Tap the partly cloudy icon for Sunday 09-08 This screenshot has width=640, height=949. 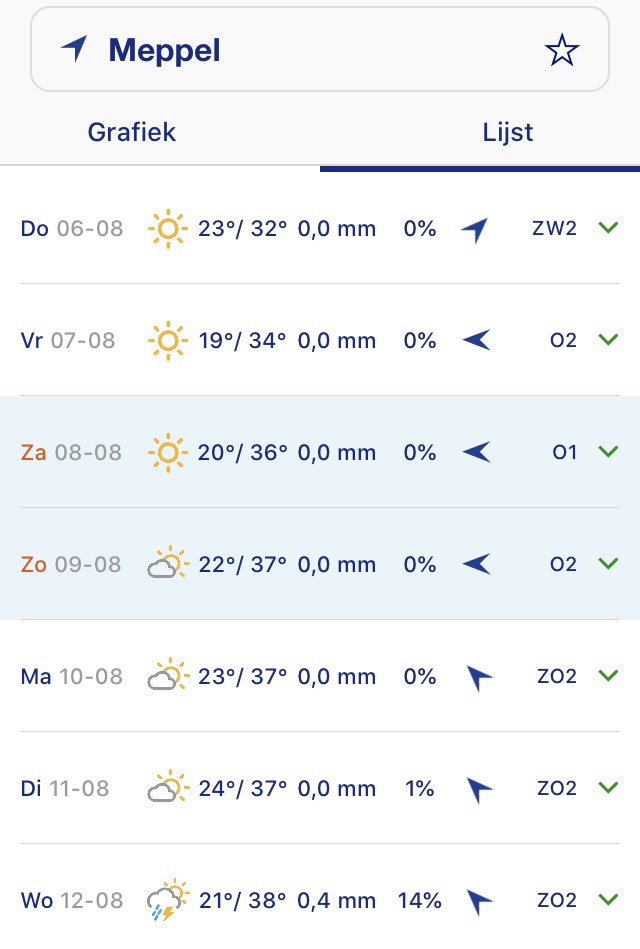coord(167,565)
